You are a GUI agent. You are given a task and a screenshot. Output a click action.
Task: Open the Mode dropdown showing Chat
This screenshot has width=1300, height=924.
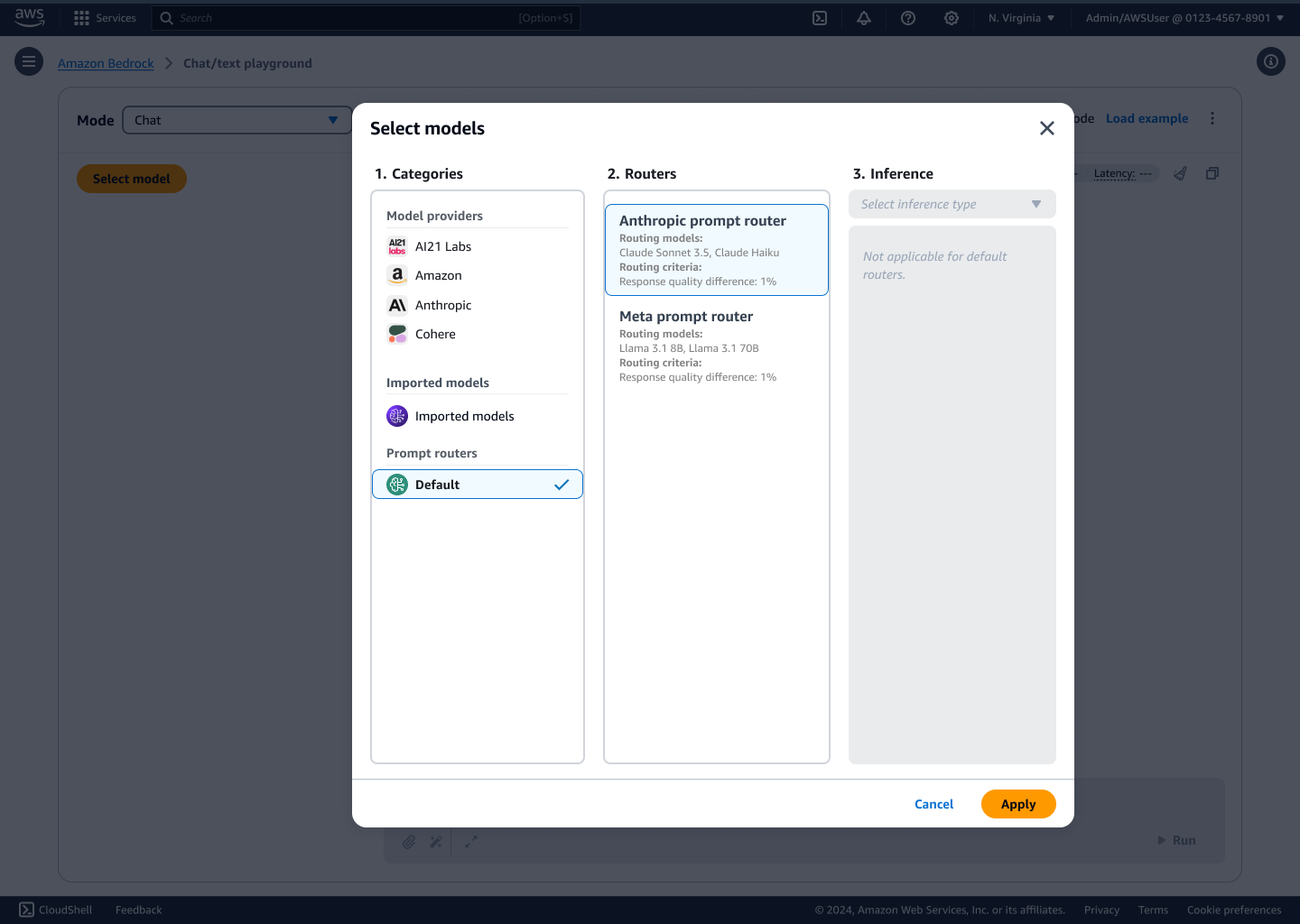coord(237,119)
